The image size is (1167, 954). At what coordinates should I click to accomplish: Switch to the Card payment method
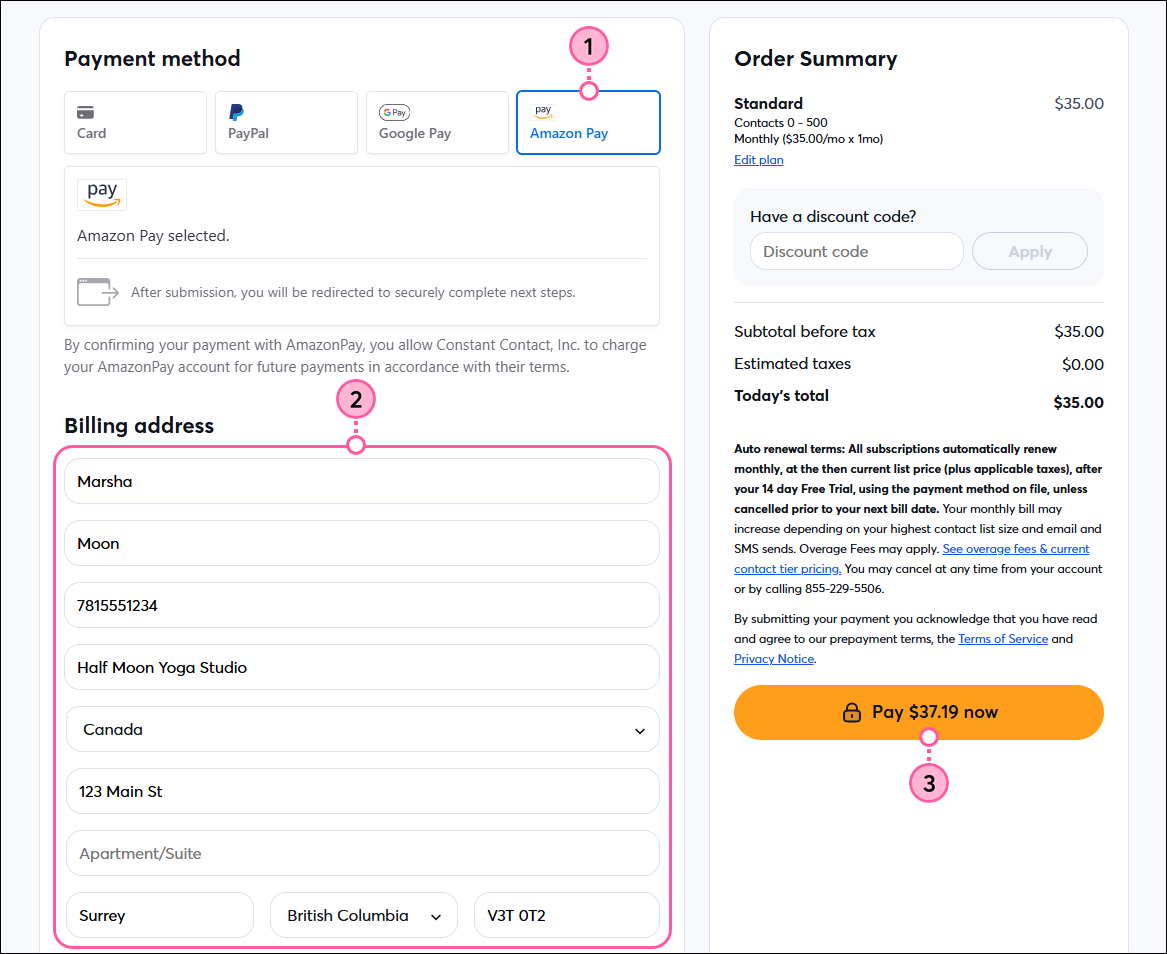[135, 122]
